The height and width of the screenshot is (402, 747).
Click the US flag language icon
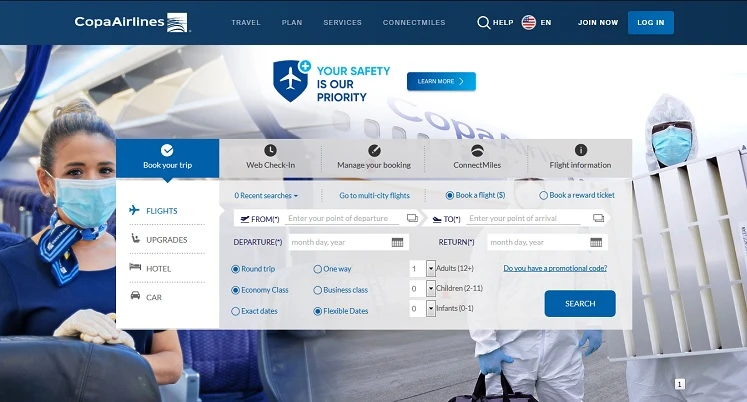click(x=529, y=22)
